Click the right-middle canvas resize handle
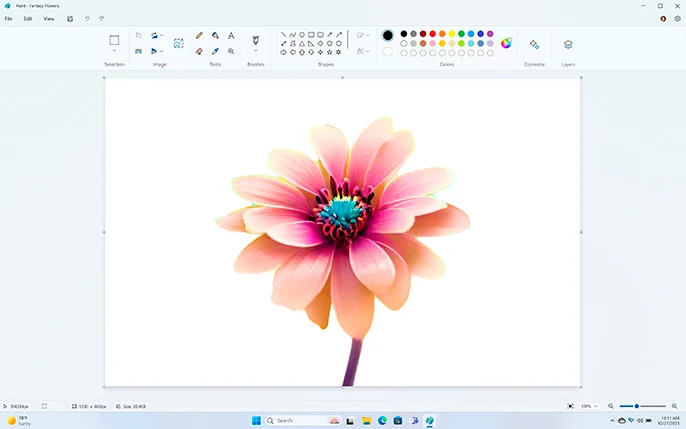 coord(581,232)
